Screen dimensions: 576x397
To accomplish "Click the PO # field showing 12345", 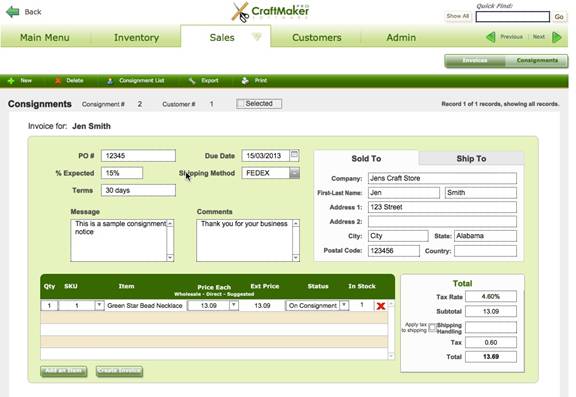I will click(138, 156).
